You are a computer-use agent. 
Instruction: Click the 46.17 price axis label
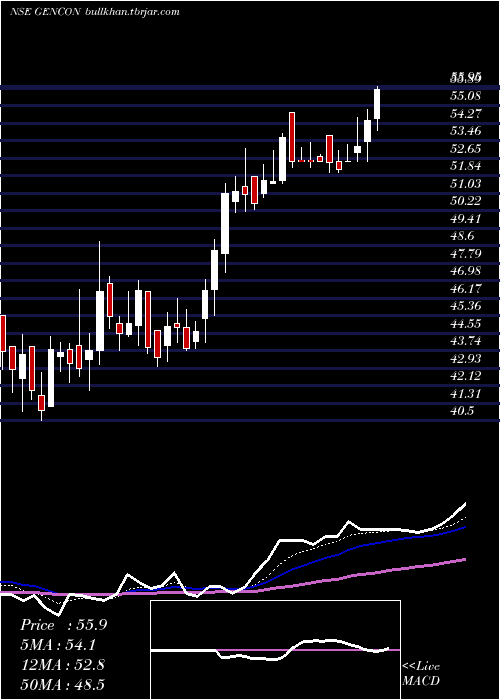(465, 288)
